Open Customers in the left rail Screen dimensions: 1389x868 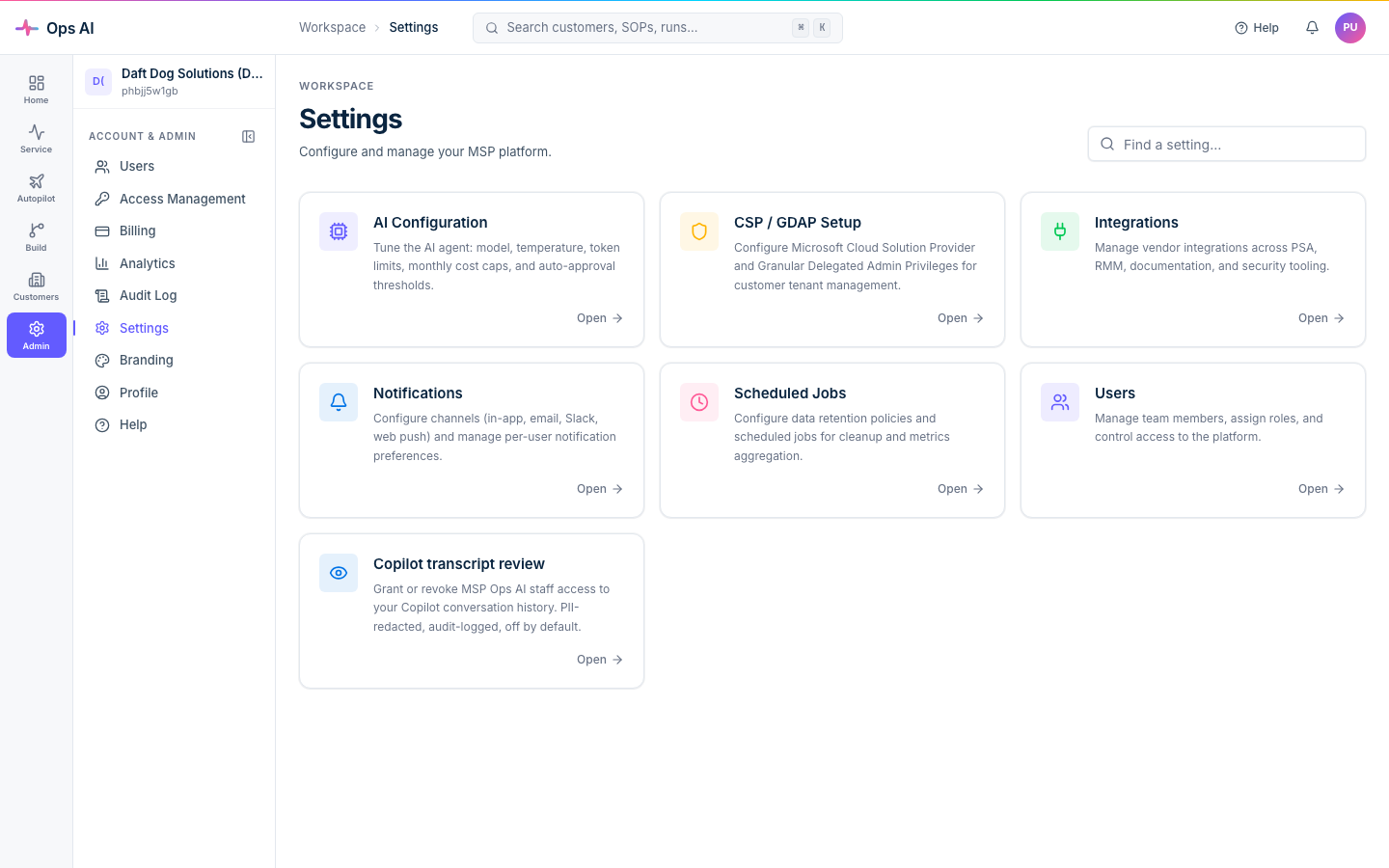[36, 286]
